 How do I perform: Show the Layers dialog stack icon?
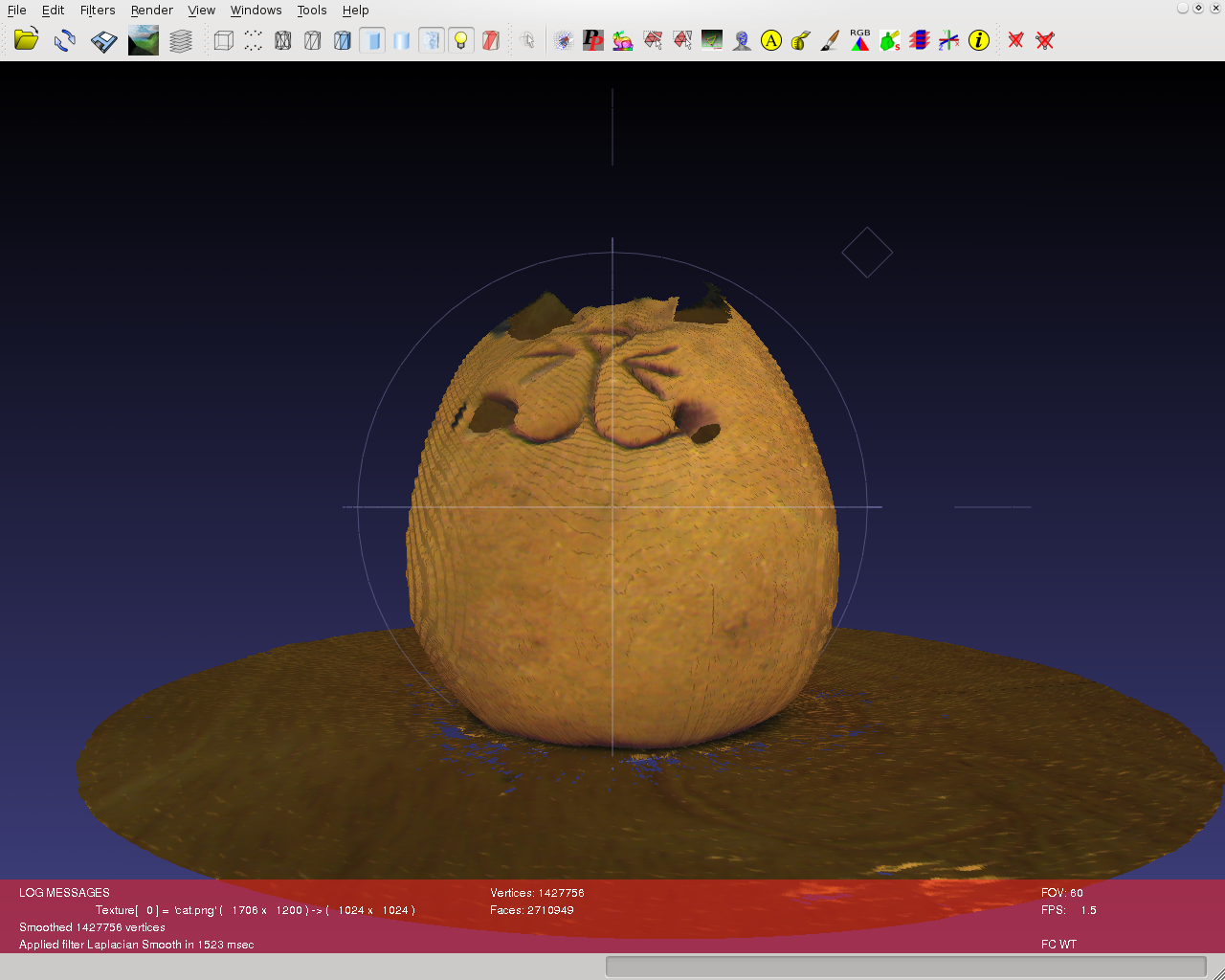[181, 40]
